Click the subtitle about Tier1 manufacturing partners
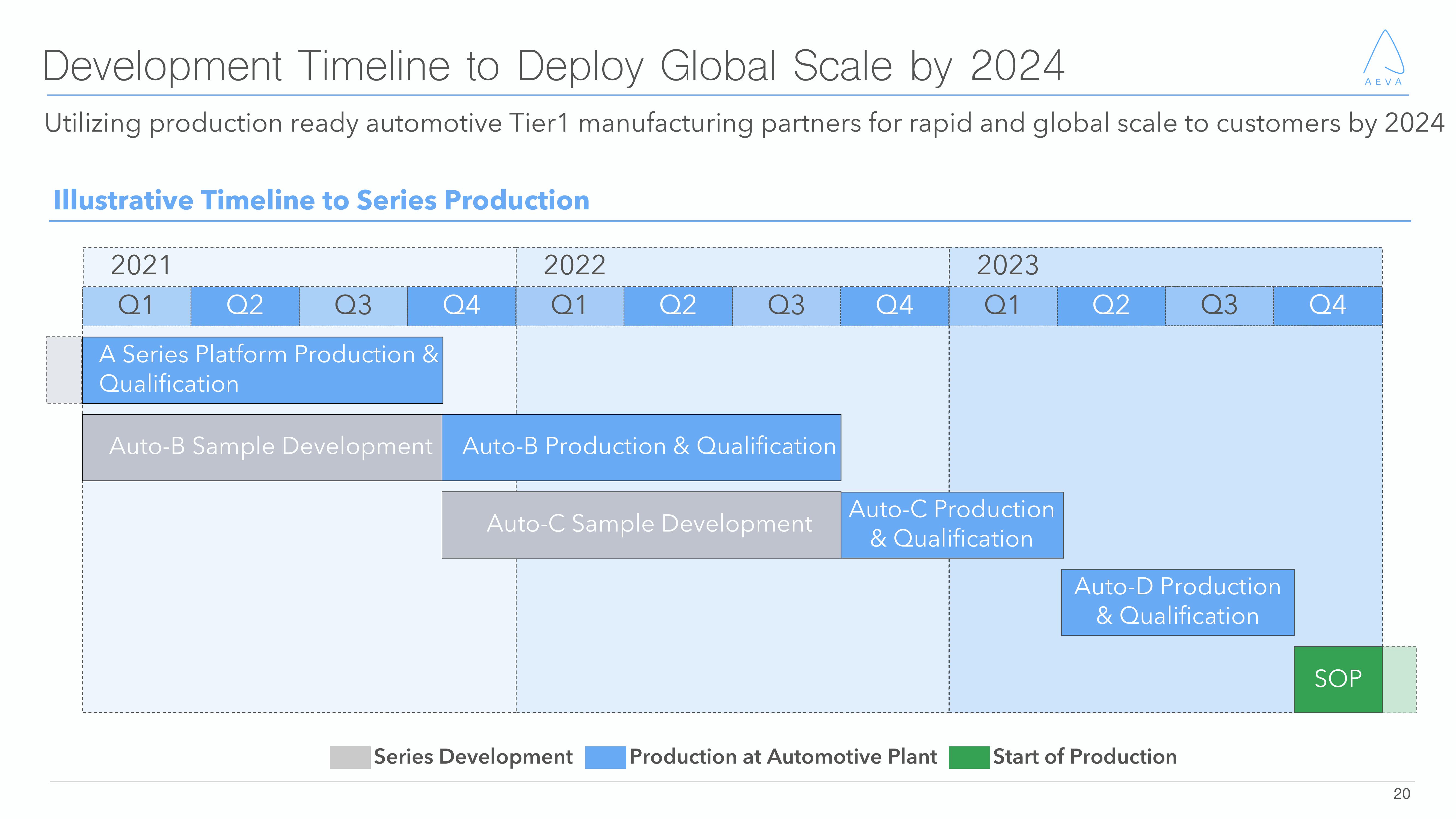The image size is (1456, 819). (x=745, y=124)
